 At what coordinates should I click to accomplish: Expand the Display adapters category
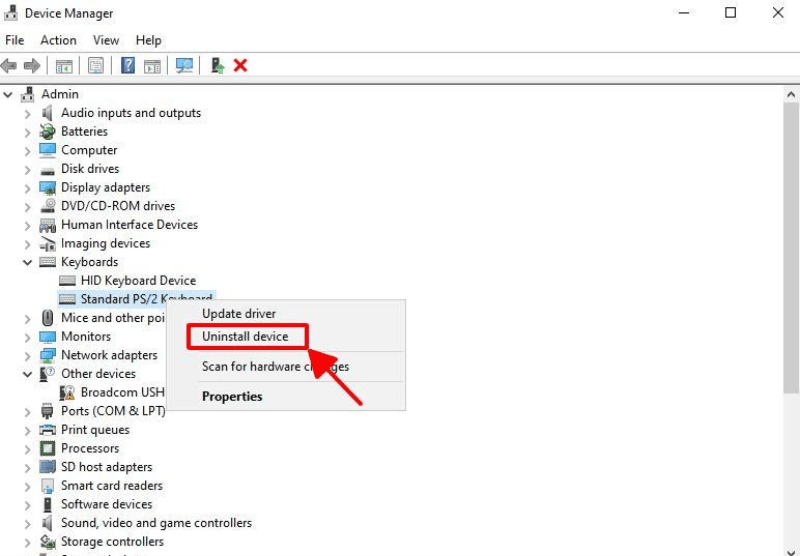28,188
